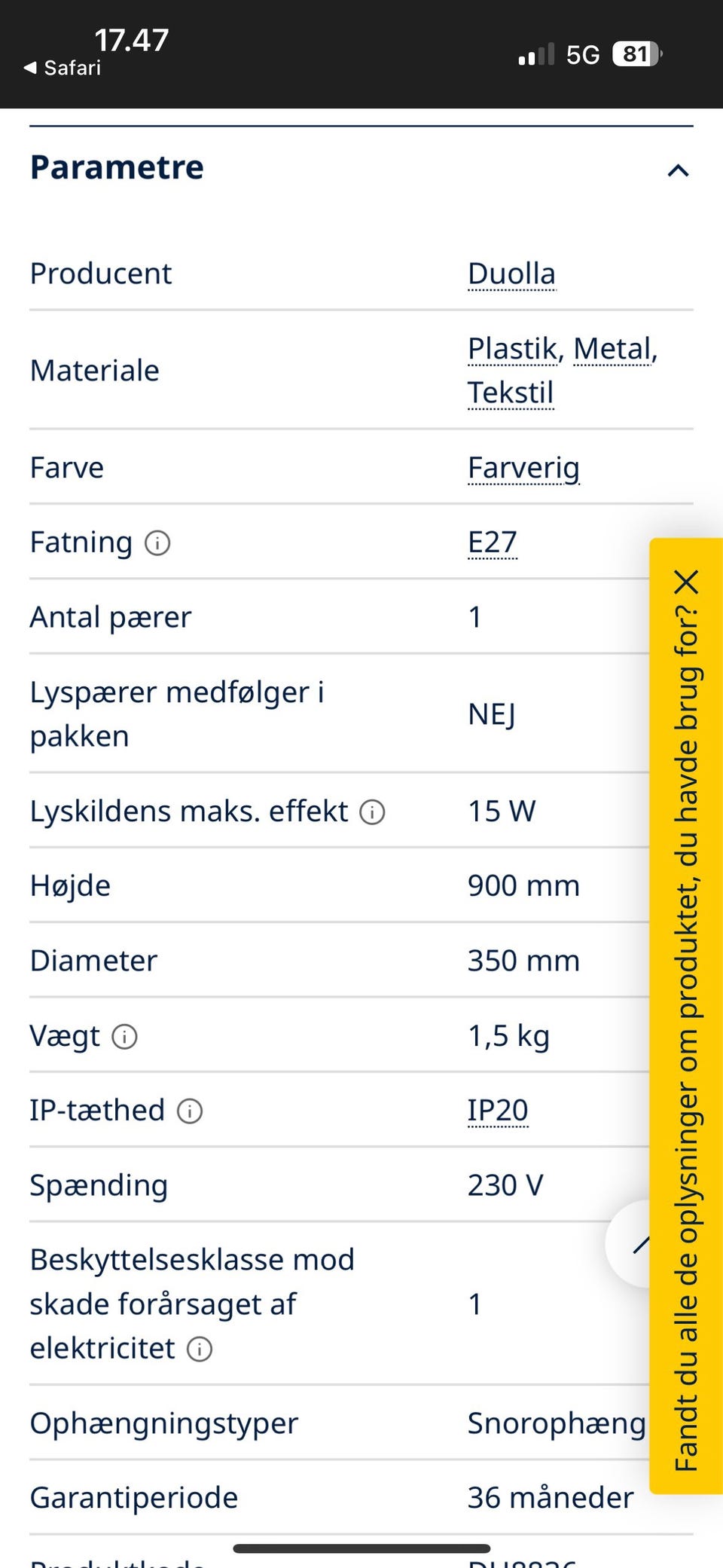Tap info icon next to elektricitet
723x1568 pixels.
200,1349
